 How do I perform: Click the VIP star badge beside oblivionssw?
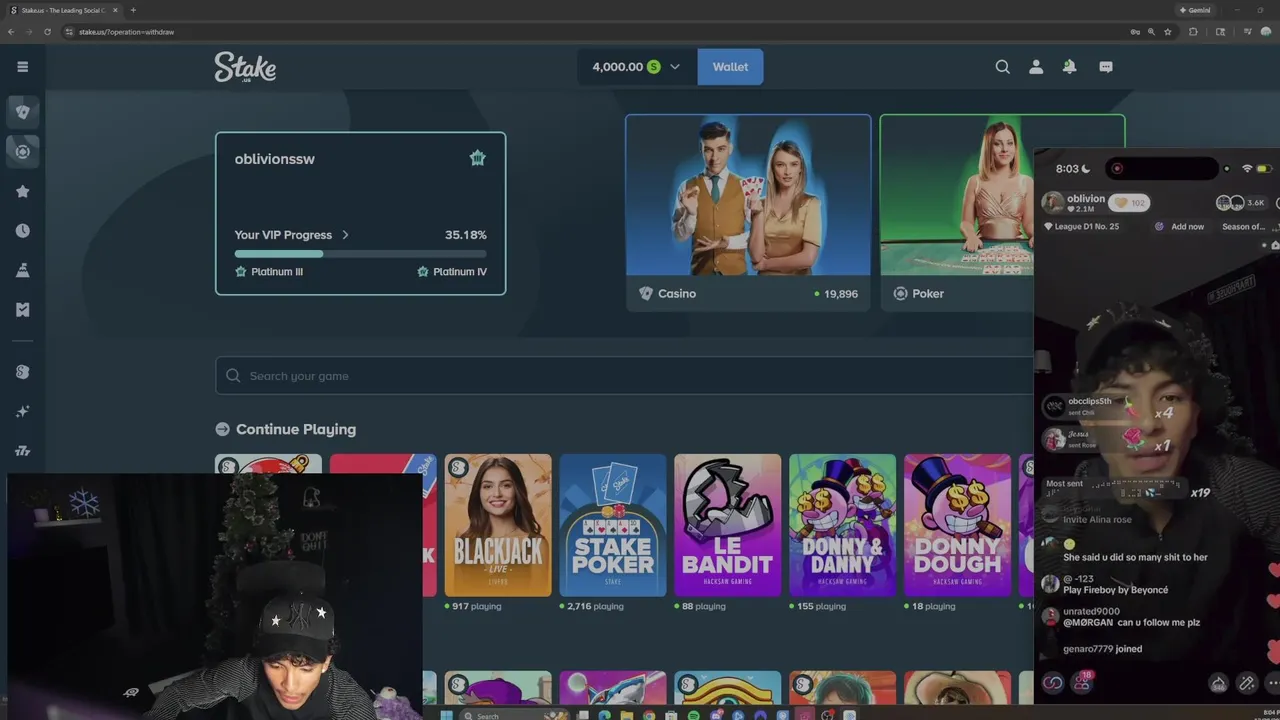(478, 158)
